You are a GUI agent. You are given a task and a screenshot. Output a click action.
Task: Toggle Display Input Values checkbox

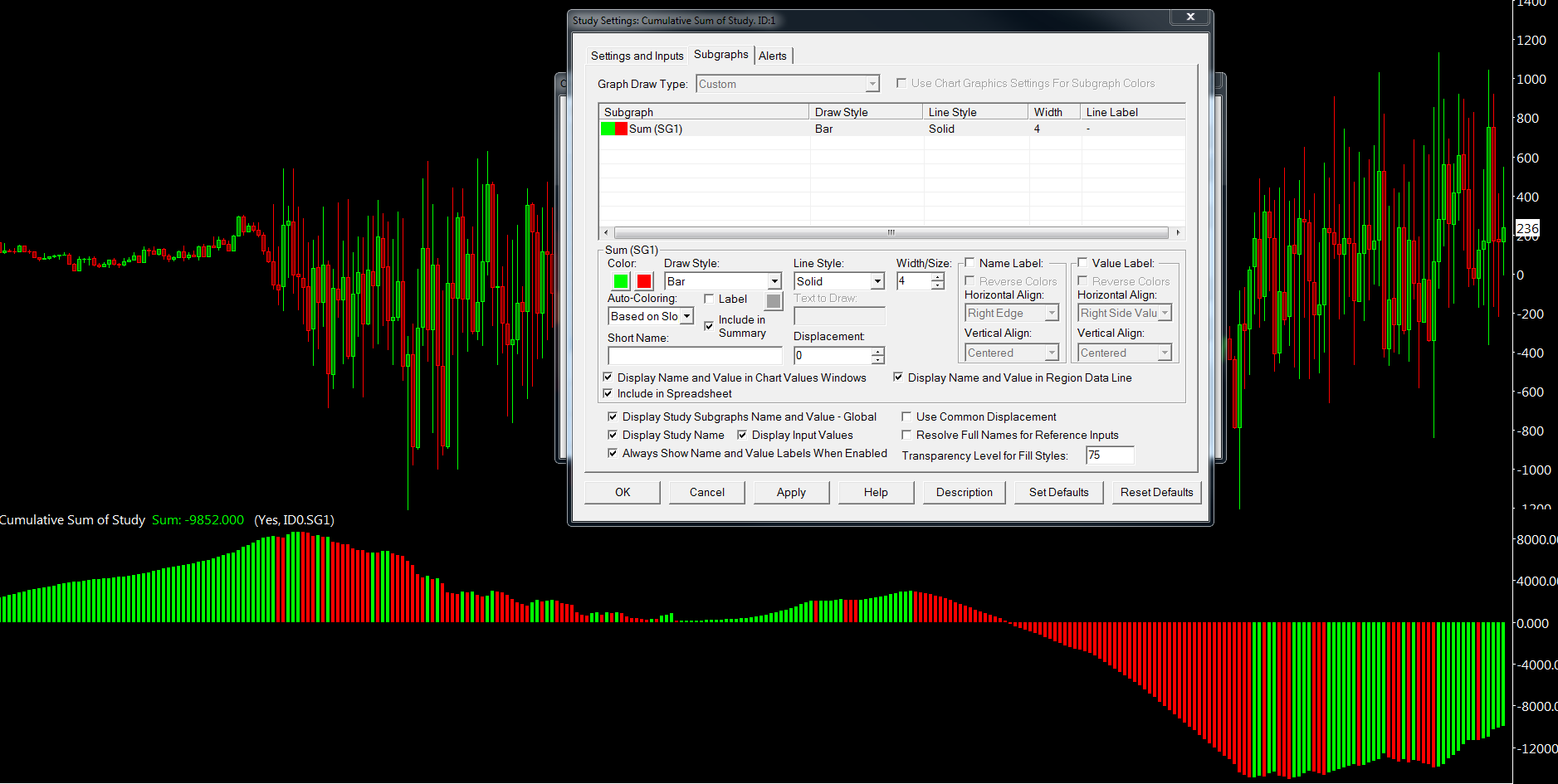click(x=742, y=435)
